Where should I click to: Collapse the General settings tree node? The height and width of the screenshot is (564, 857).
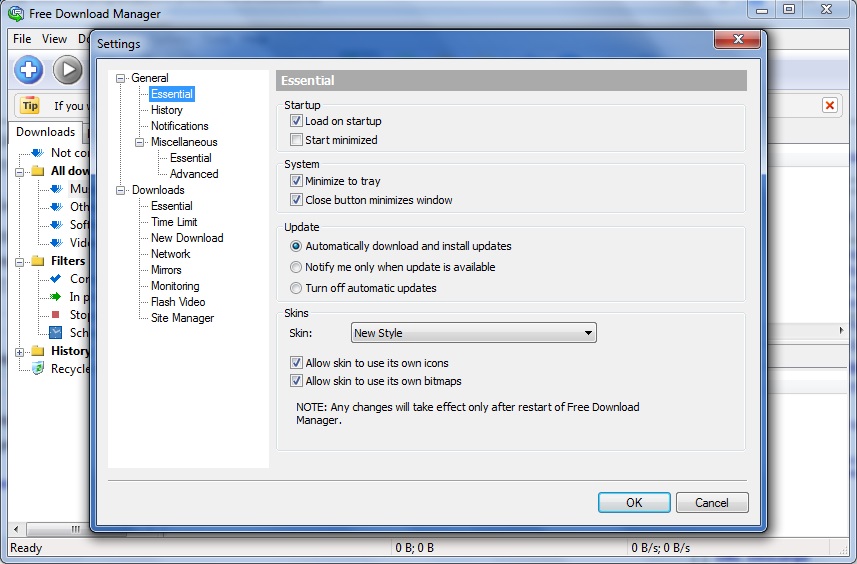coord(121,78)
